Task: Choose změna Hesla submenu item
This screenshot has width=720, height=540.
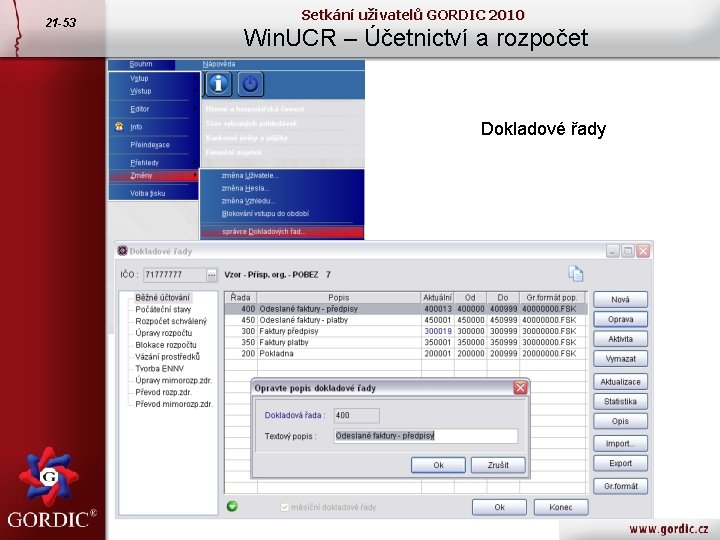Action: pyautogui.click(x=245, y=188)
